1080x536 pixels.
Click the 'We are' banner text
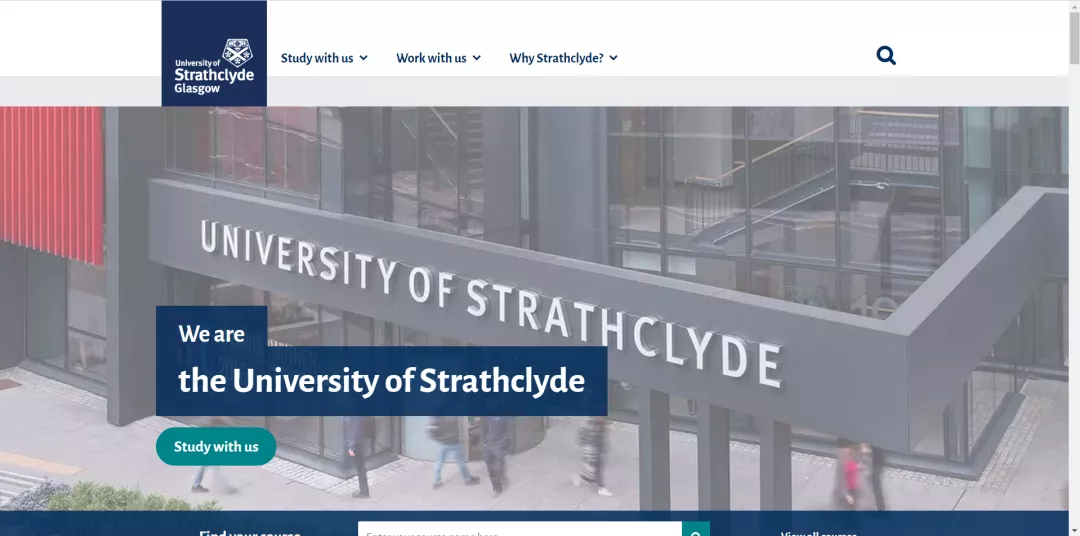point(211,334)
